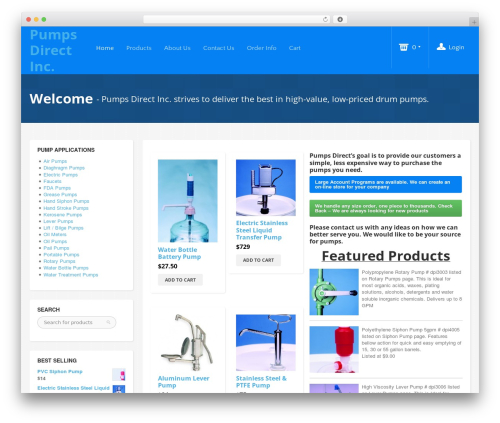This screenshot has width=500, height=423.
Task: Add Water Bottle Battery Pump to cart
Action: [x=180, y=280]
